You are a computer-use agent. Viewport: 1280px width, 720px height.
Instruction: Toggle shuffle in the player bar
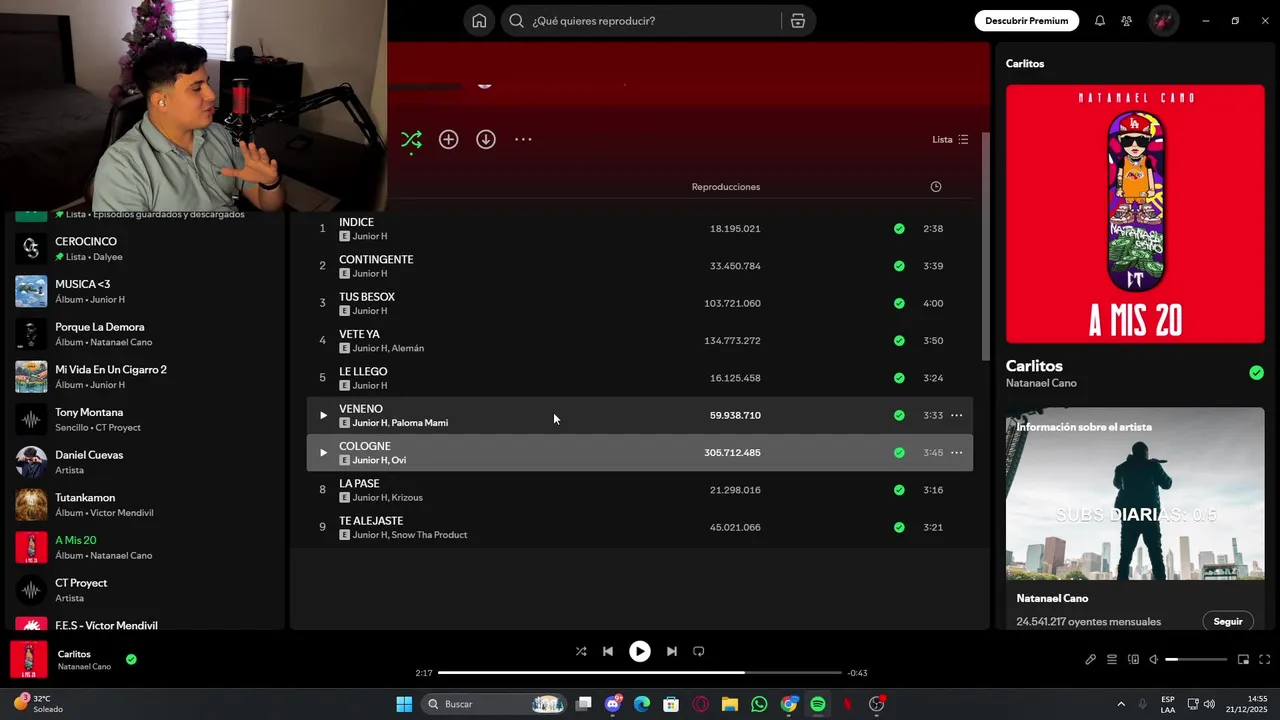click(x=581, y=651)
